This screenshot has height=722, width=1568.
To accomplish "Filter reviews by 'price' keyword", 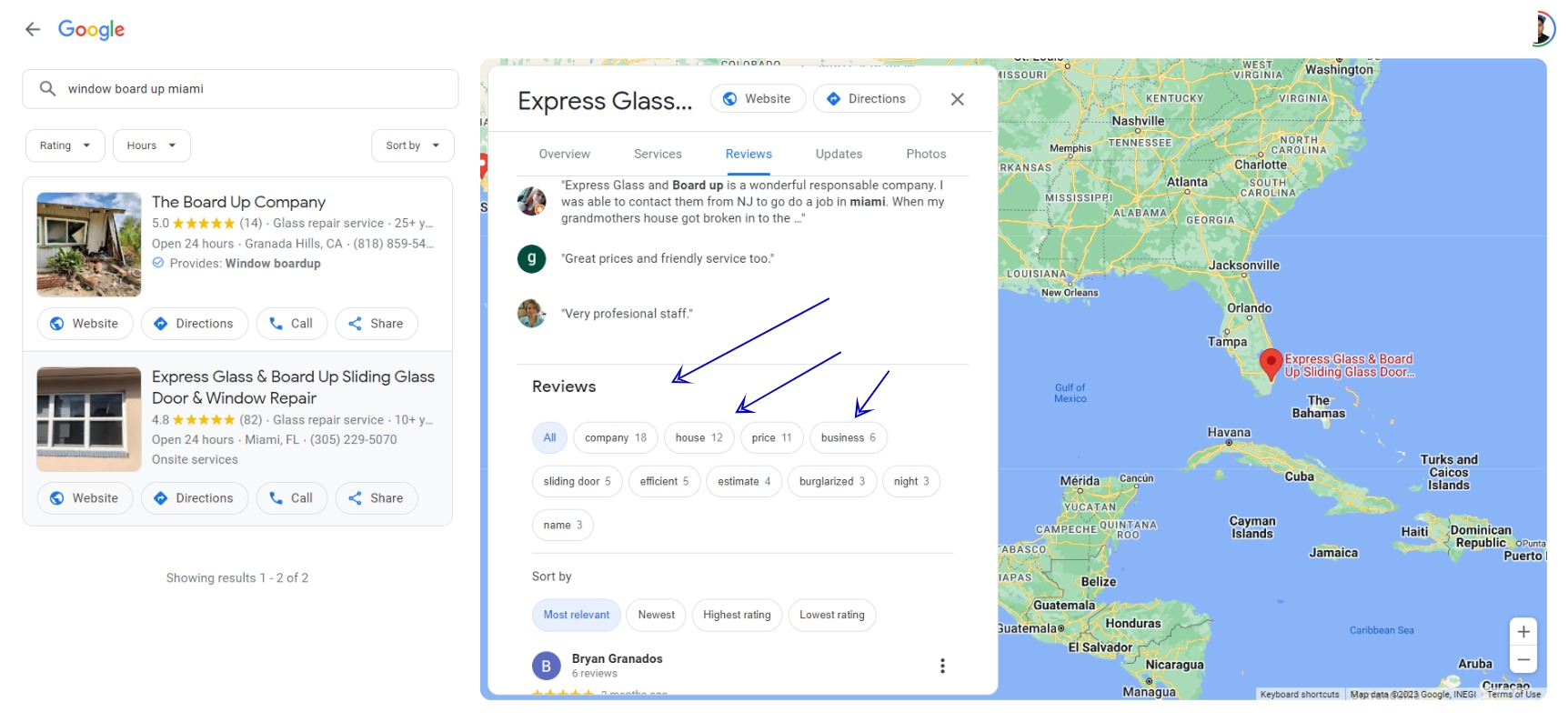I will (771, 438).
